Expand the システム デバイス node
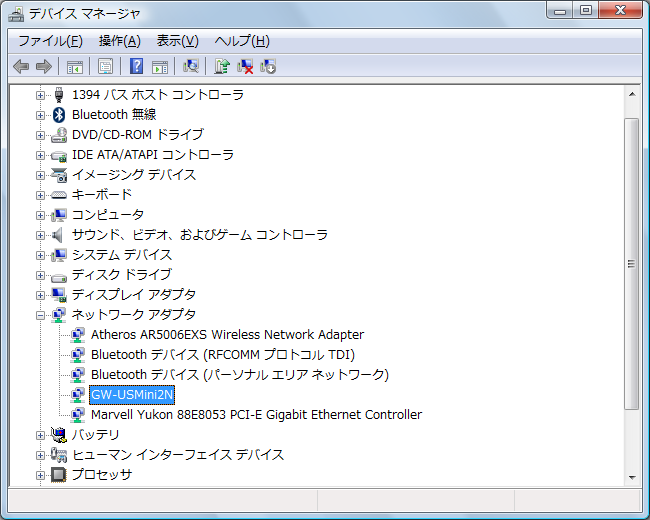Screen dimensions: 650x520 [40, 255]
